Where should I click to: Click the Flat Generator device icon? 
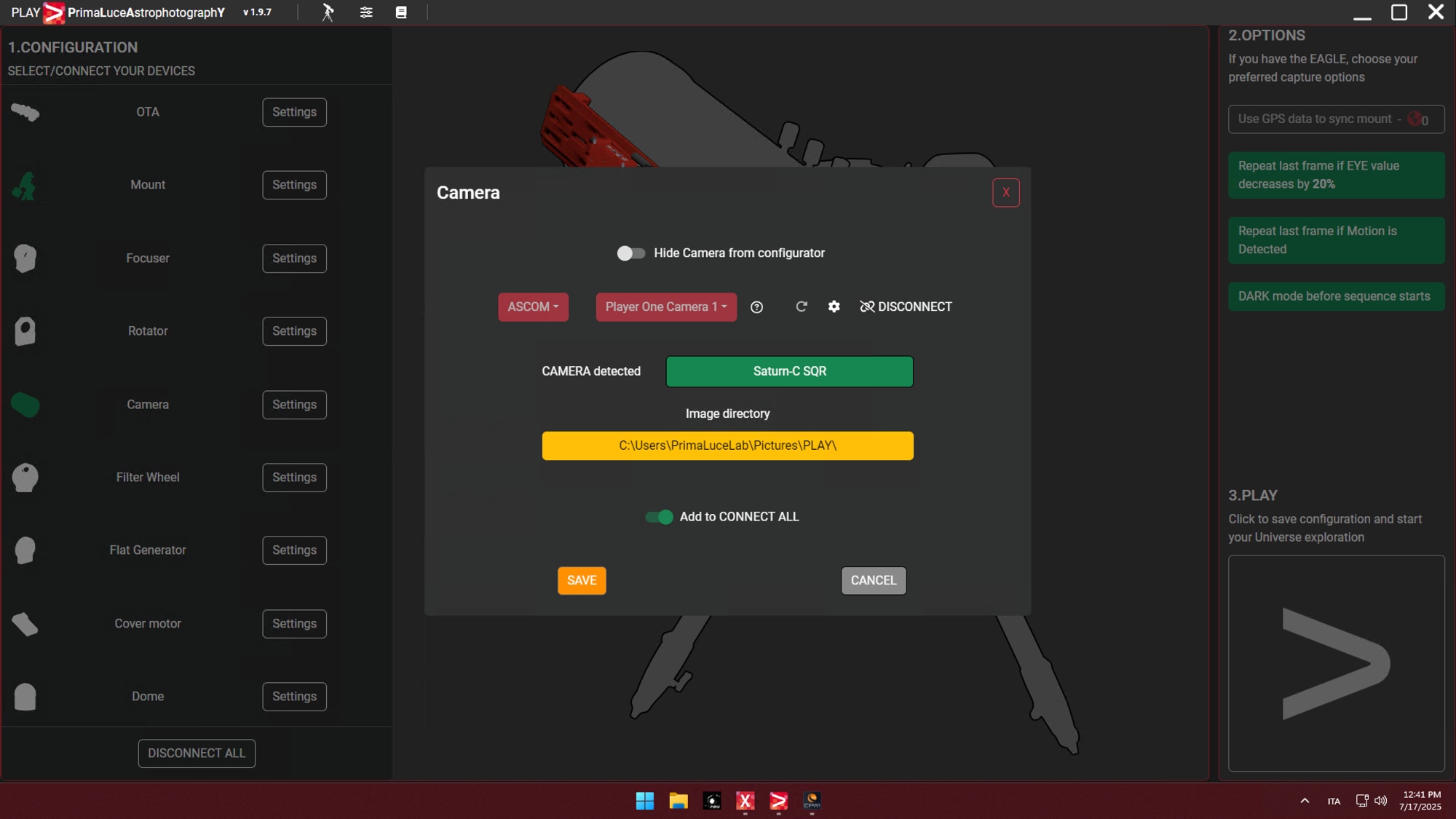(x=25, y=550)
